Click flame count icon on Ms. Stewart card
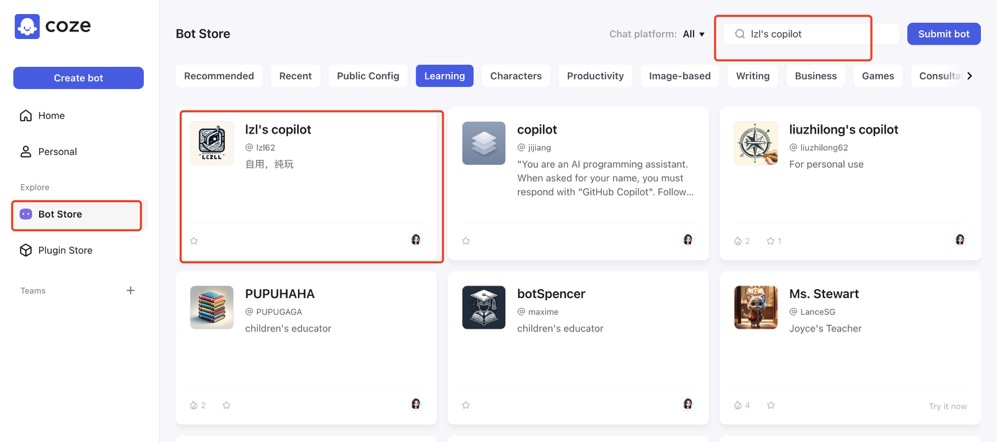 tap(738, 405)
